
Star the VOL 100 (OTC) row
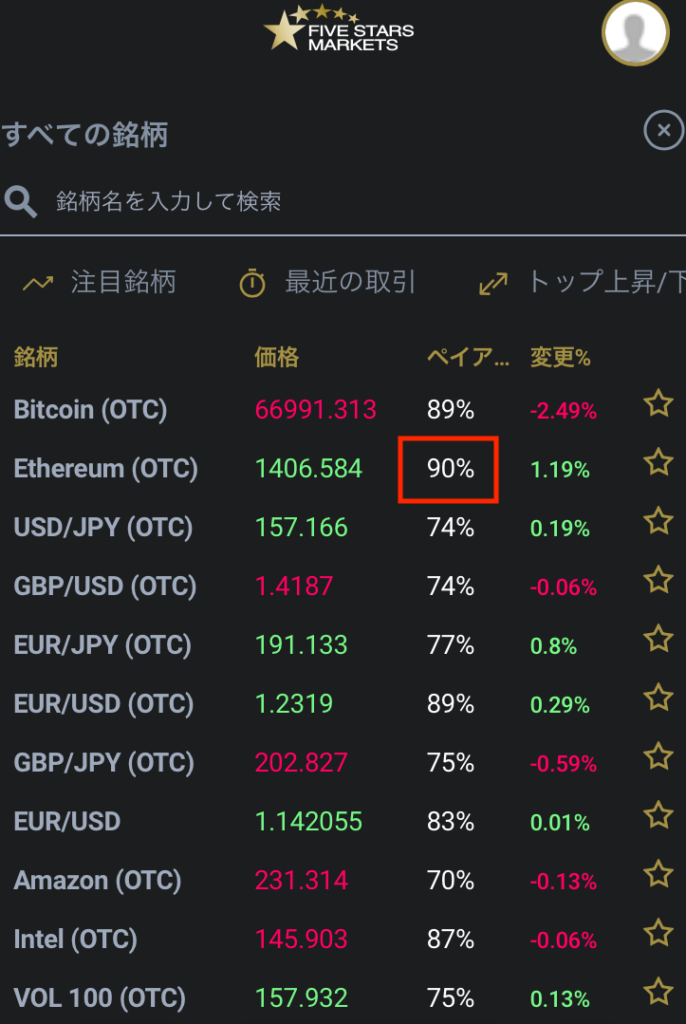pyautogui.click(x=659, y=991)
